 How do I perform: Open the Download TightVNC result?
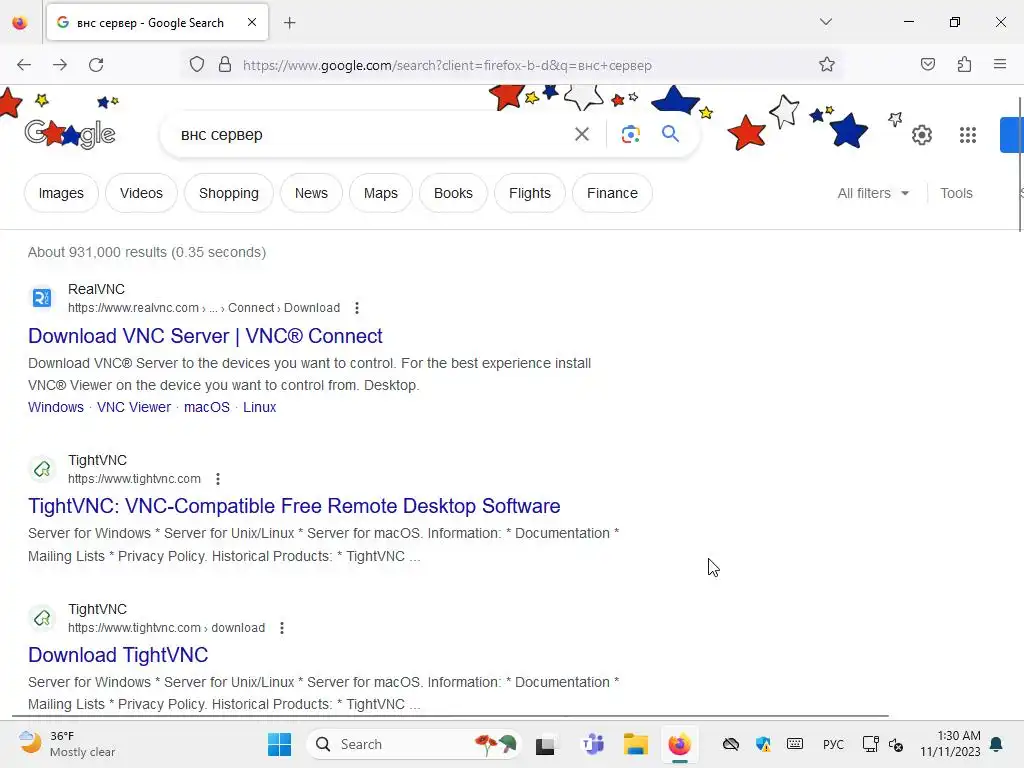pos(118,655)
